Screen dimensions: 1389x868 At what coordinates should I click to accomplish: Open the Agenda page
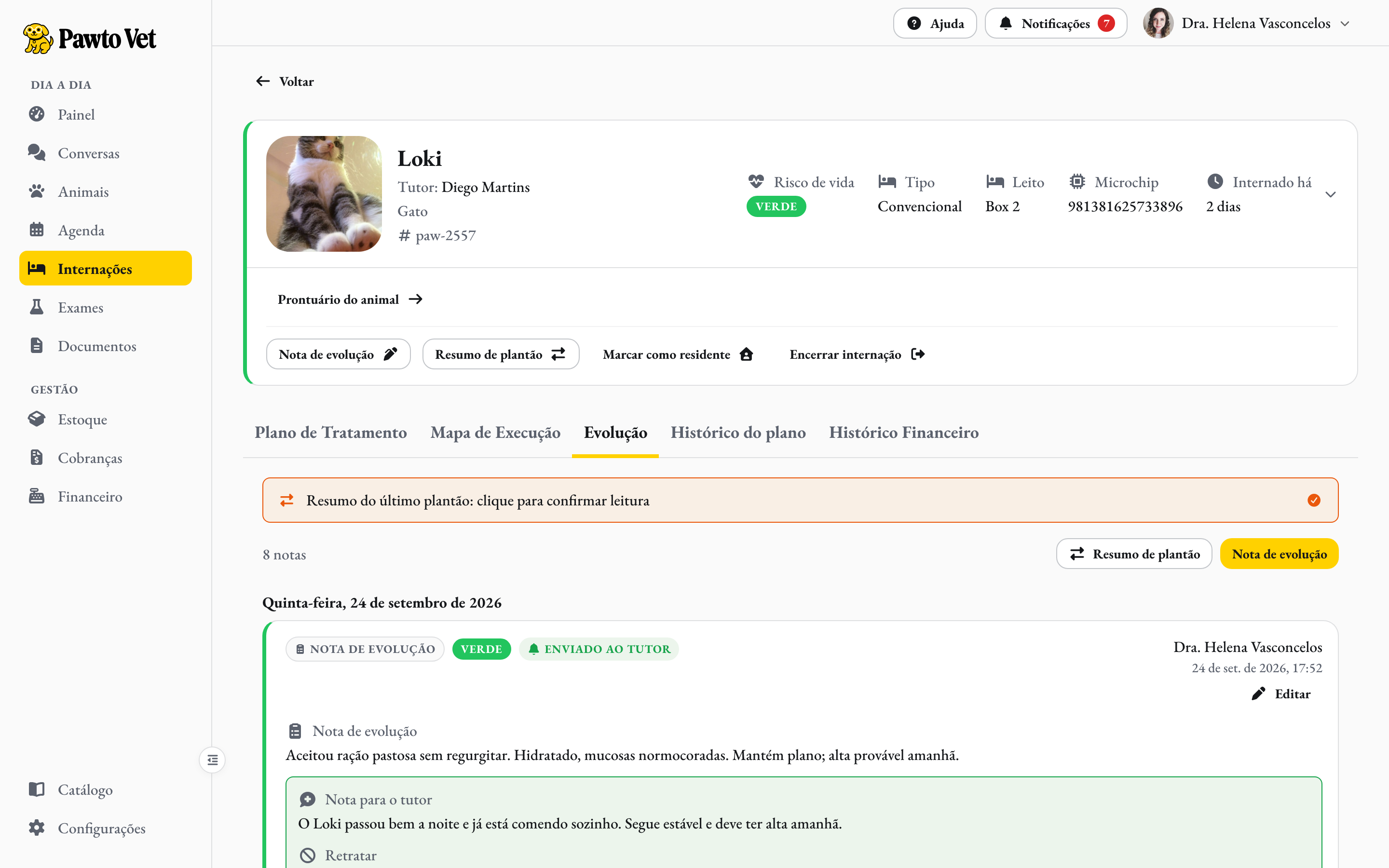point(106,230)
